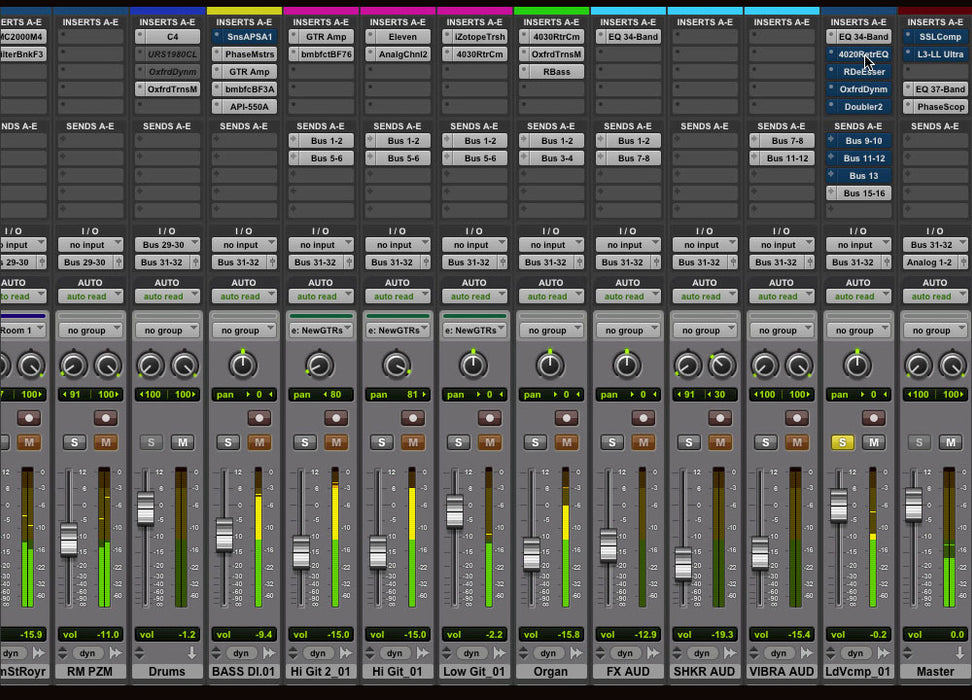Open Bus 13 send on LdVcmp_01
972x700 pixels.
tap(858, 176)
